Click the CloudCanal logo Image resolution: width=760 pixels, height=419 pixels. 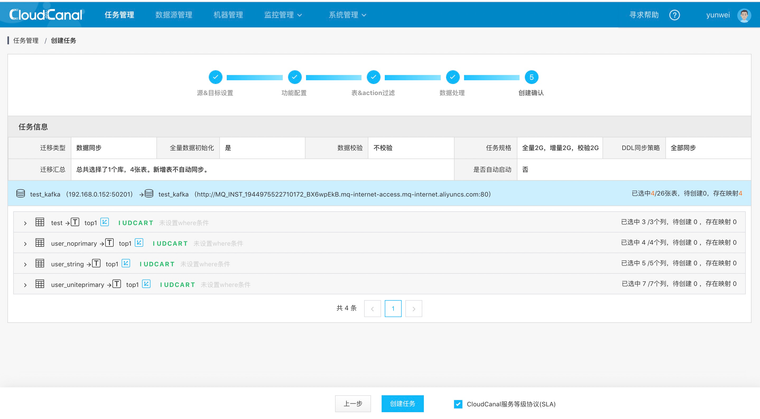pos(46,15)
